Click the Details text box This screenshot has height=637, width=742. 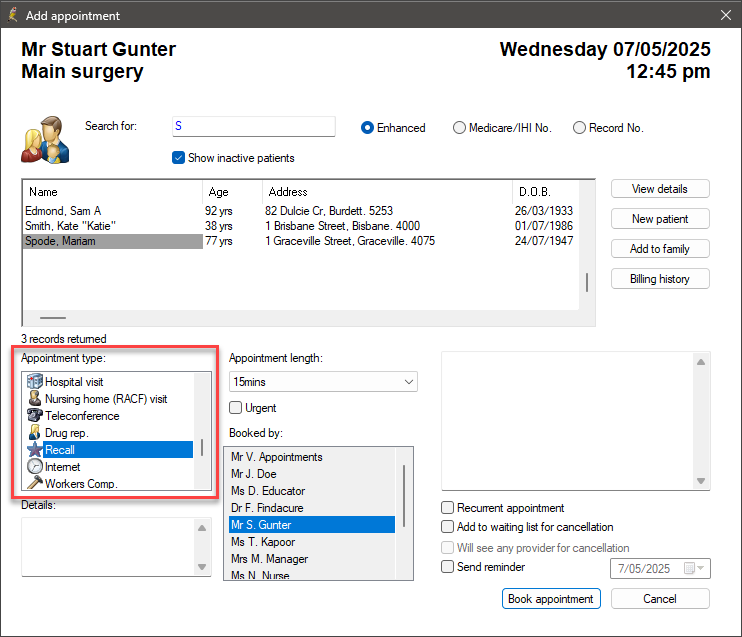point(108,547)
